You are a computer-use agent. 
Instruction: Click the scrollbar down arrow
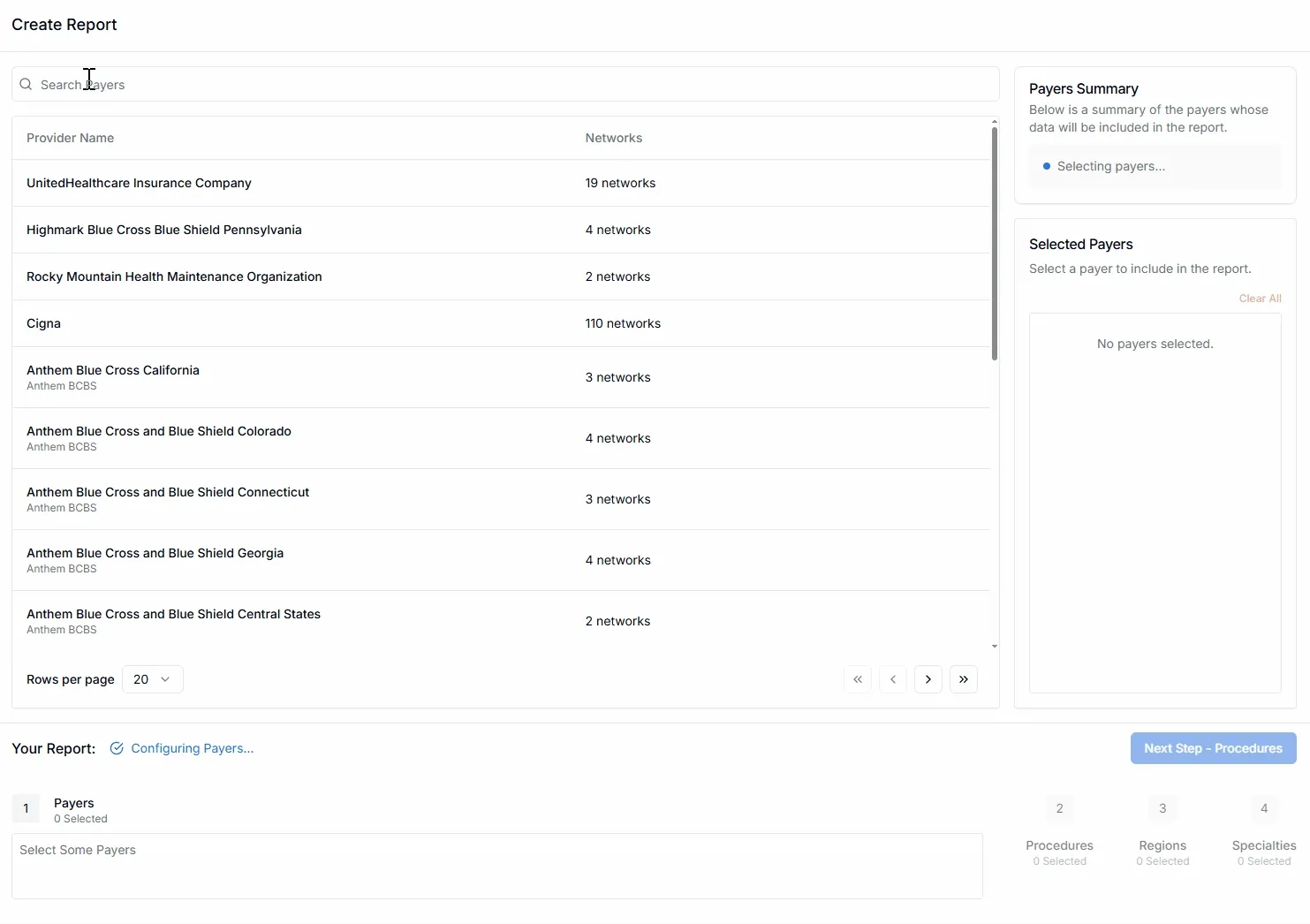(995, 646)
